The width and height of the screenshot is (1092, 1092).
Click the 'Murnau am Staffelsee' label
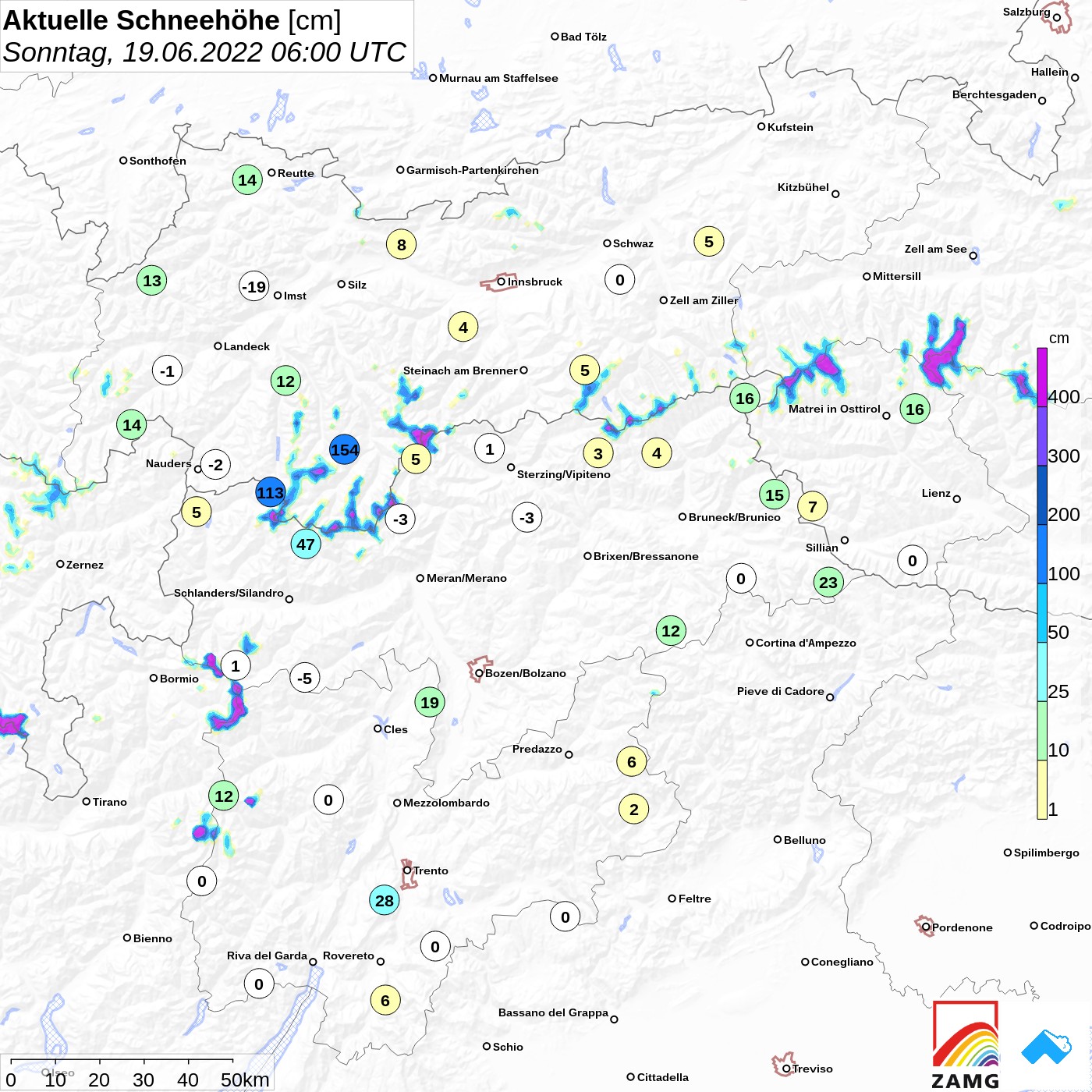tap(498, 78)
